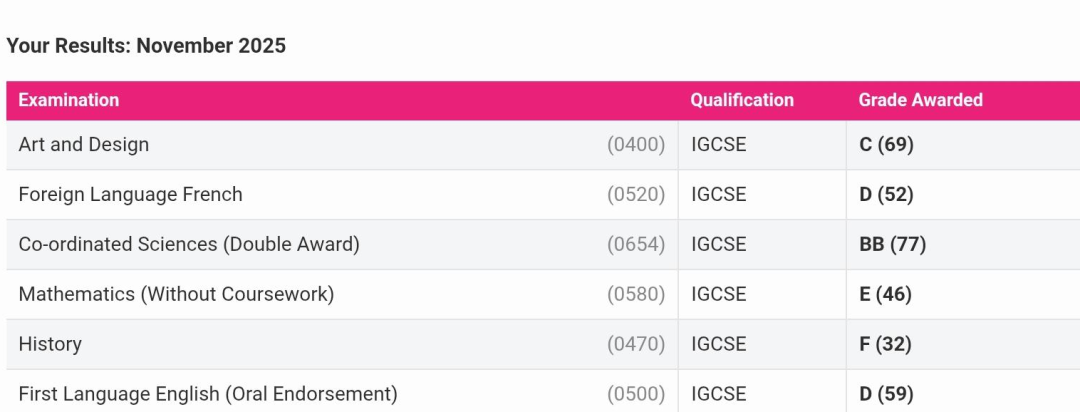Click the Qualification column header
1080x412 pixels.
742,100
